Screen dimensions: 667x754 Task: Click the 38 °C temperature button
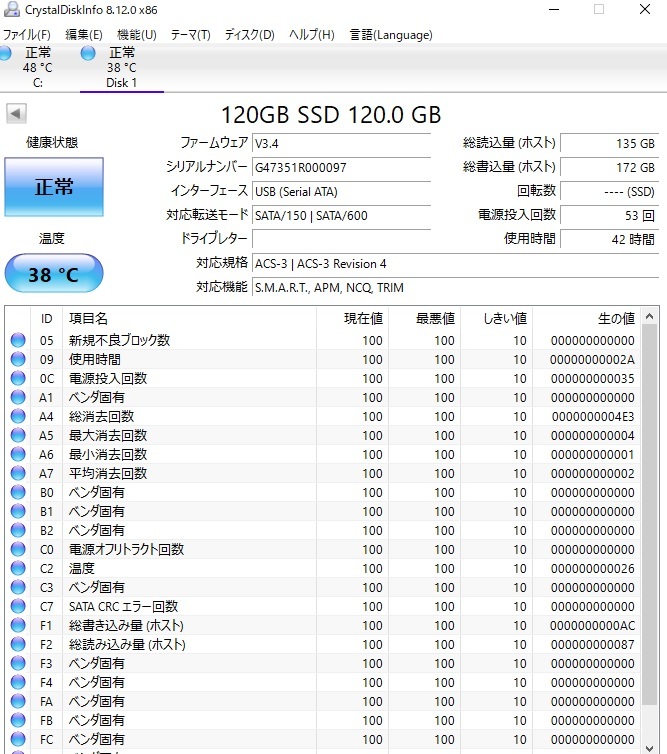tap(54, 273)
